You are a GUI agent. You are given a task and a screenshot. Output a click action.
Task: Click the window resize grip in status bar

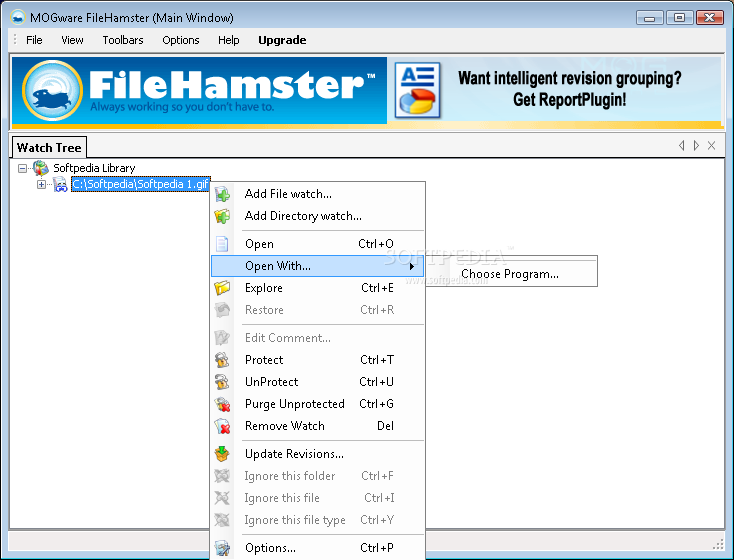[719, 544]
